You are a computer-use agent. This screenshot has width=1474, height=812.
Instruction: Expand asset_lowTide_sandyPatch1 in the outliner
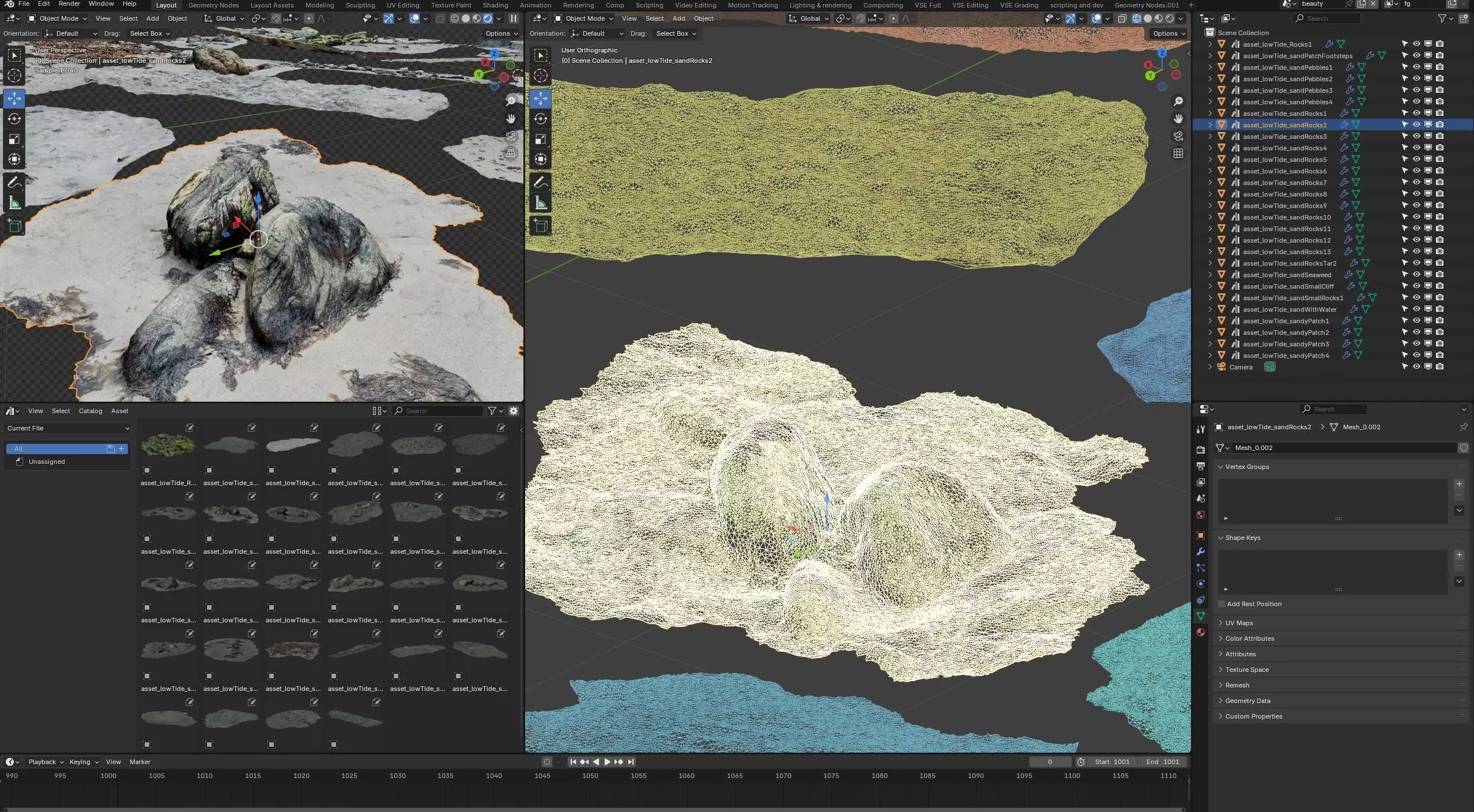point(1210,320)
